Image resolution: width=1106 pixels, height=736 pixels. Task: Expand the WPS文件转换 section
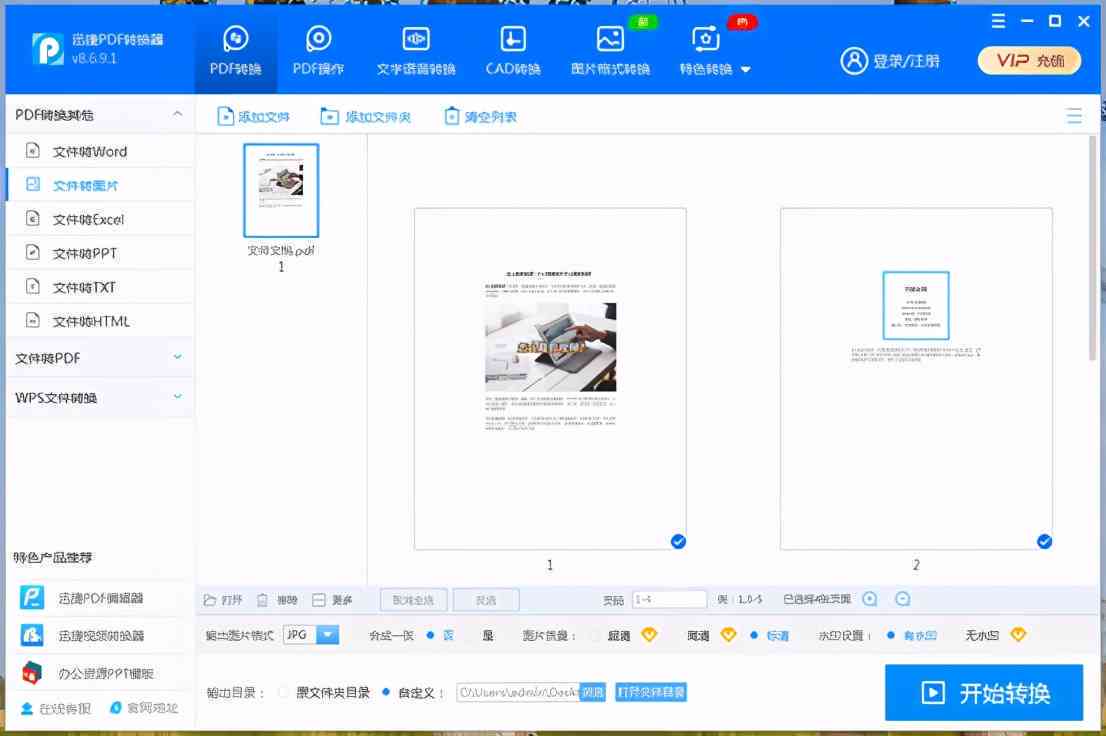tap(99, 397)
